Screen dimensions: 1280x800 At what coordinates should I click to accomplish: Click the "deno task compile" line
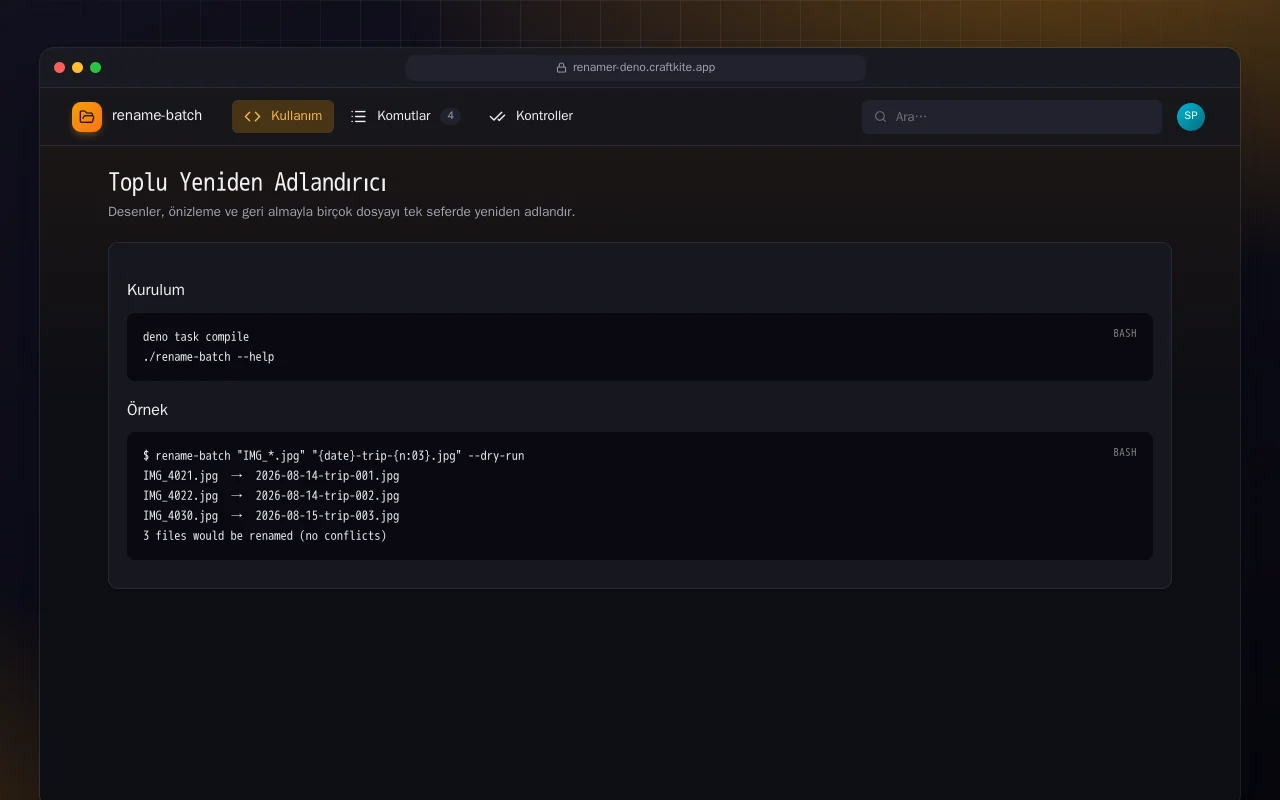click(196, 337)
